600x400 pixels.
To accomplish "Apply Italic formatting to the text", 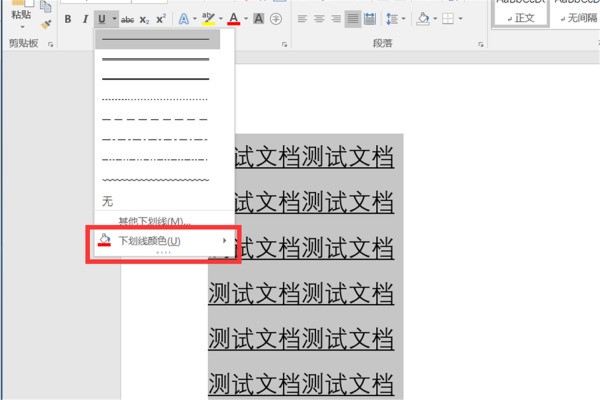I will 85,19.
